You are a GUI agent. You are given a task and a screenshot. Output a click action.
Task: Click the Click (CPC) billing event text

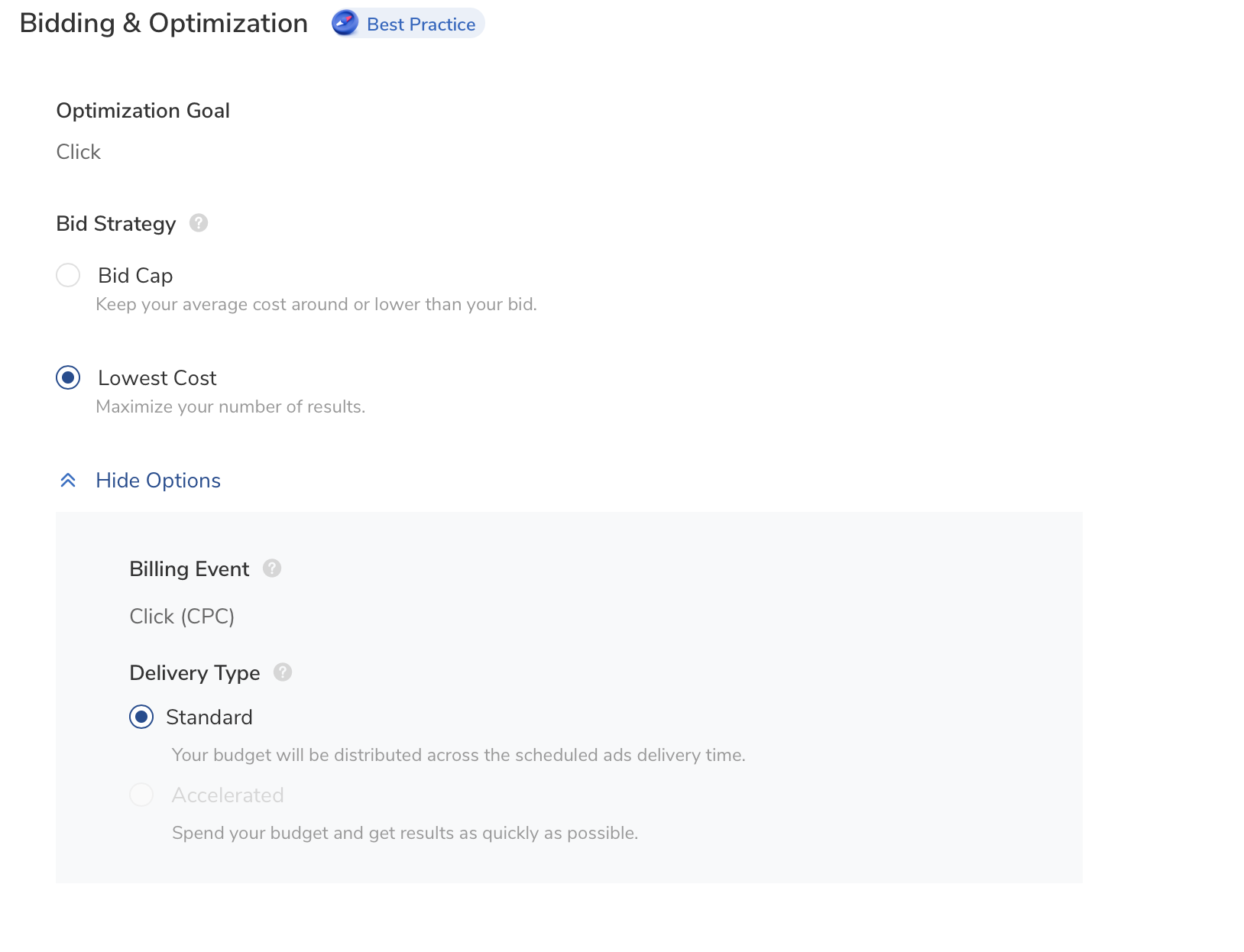[182, 616]
